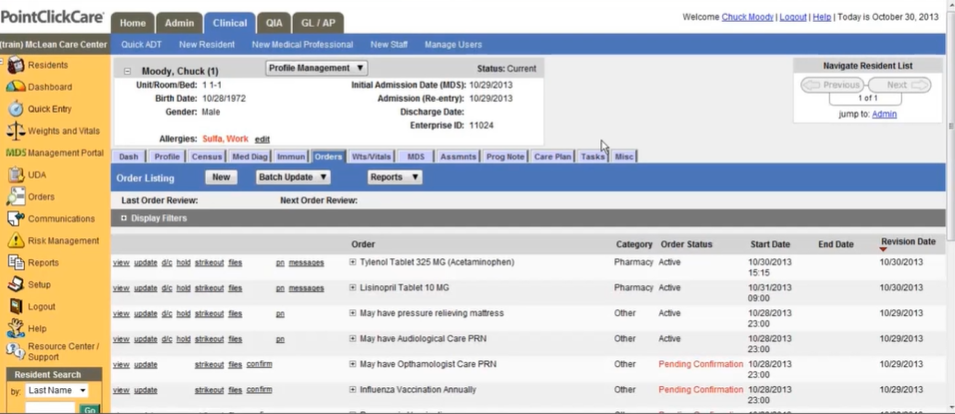Open the Profile Management dropdown
955x414 pixels.
pyautogui.click(x=316, y=68)
